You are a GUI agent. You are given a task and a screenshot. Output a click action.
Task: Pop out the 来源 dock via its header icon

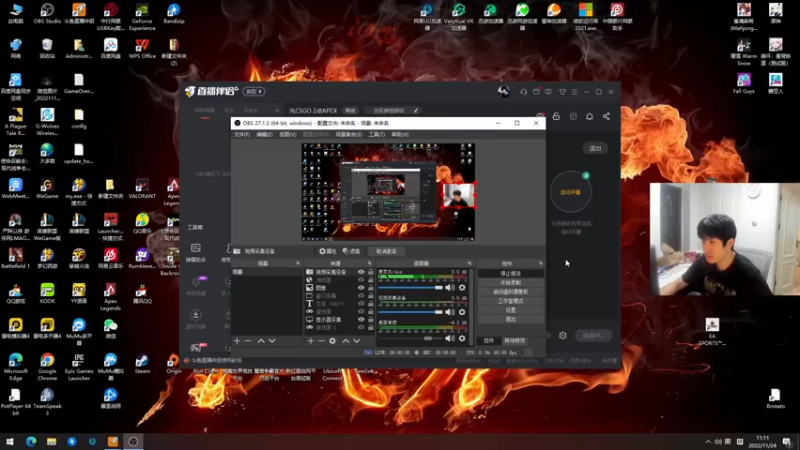[x=370, y=263]
